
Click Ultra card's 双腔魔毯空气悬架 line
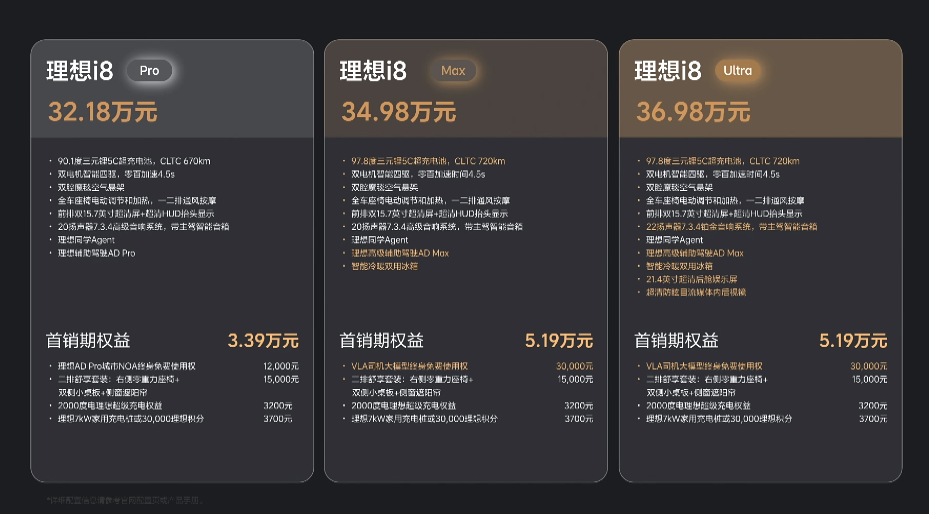[x=680, y=187]
